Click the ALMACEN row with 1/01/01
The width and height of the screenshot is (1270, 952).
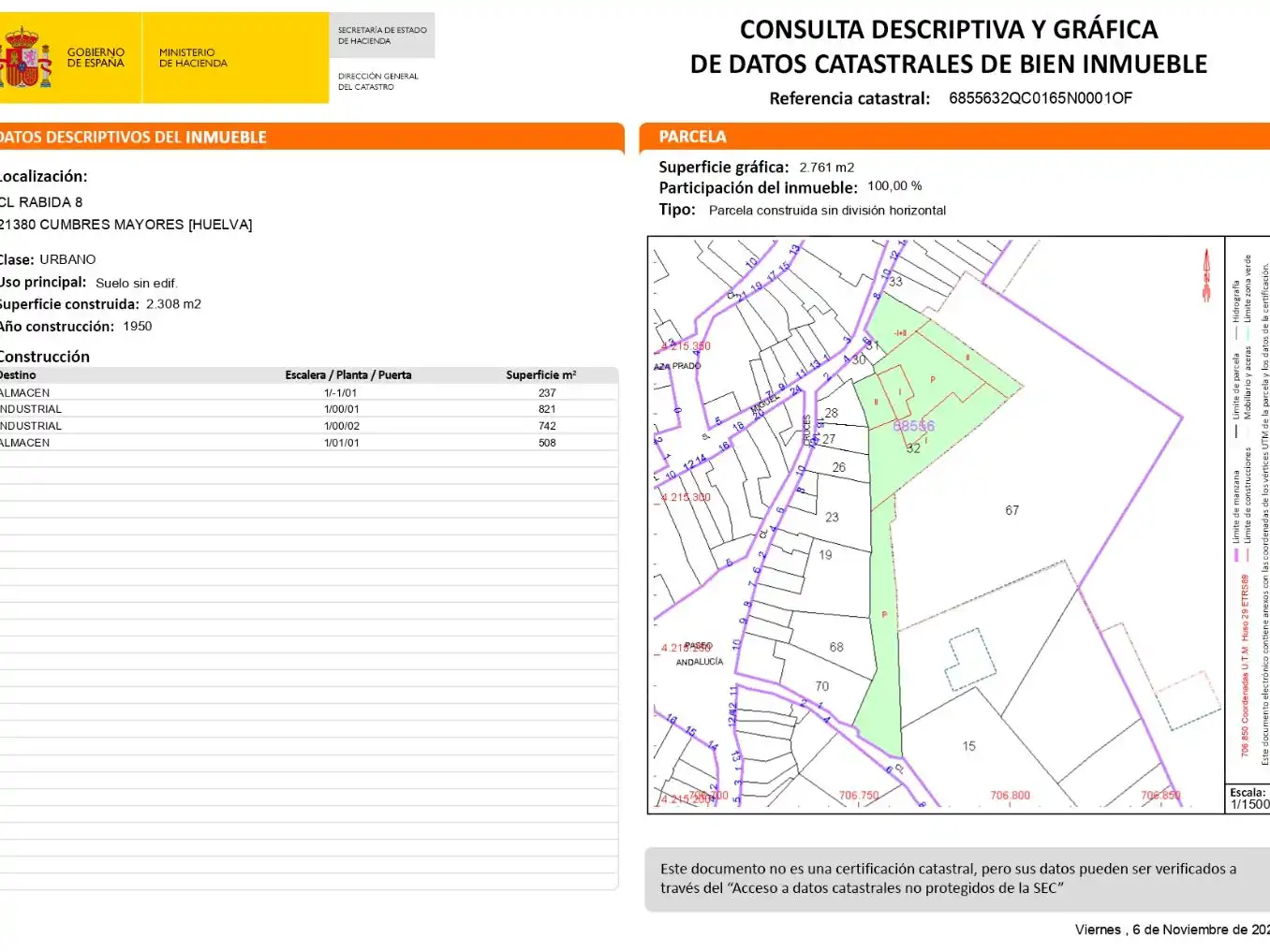pyautogui.click(x=308, y=443)
